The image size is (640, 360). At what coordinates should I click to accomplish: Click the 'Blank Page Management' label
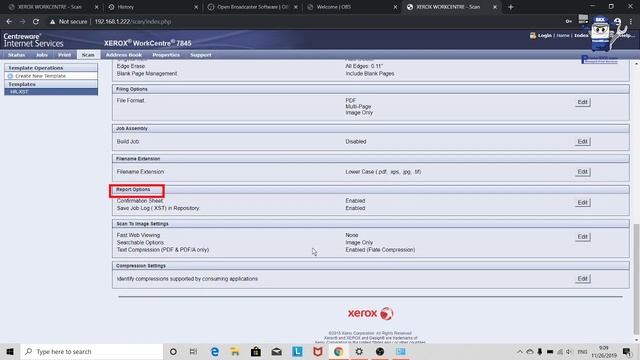(147, 73)
